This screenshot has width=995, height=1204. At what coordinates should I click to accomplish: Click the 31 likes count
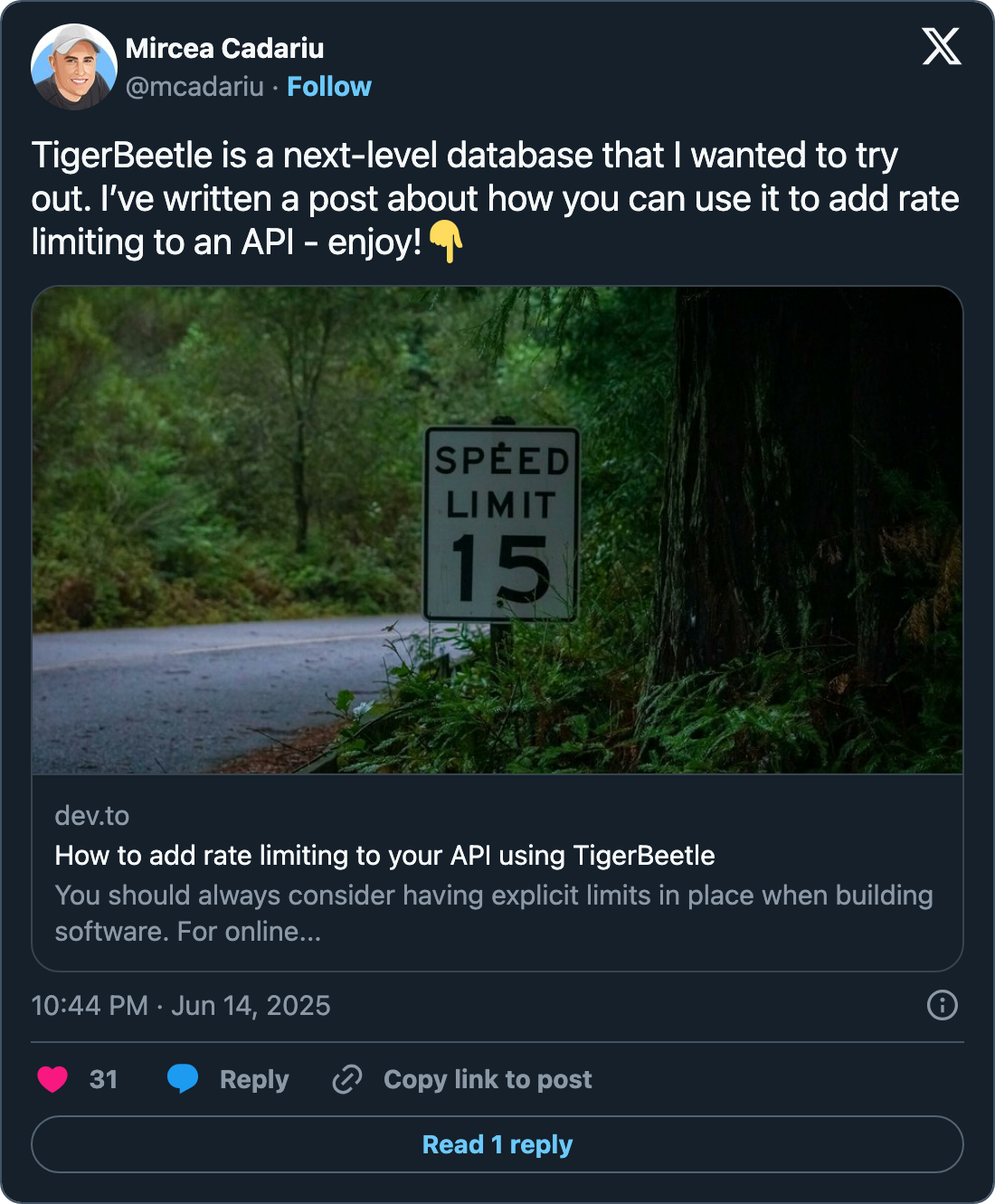click(103, 1079)
